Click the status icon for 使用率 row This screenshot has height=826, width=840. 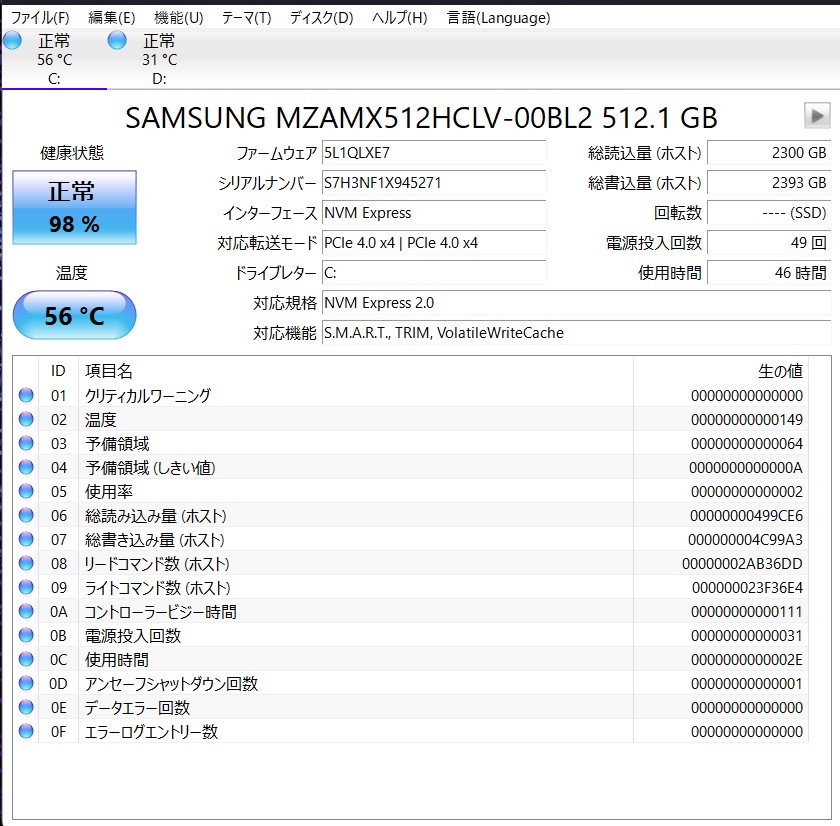click(26, 491)
